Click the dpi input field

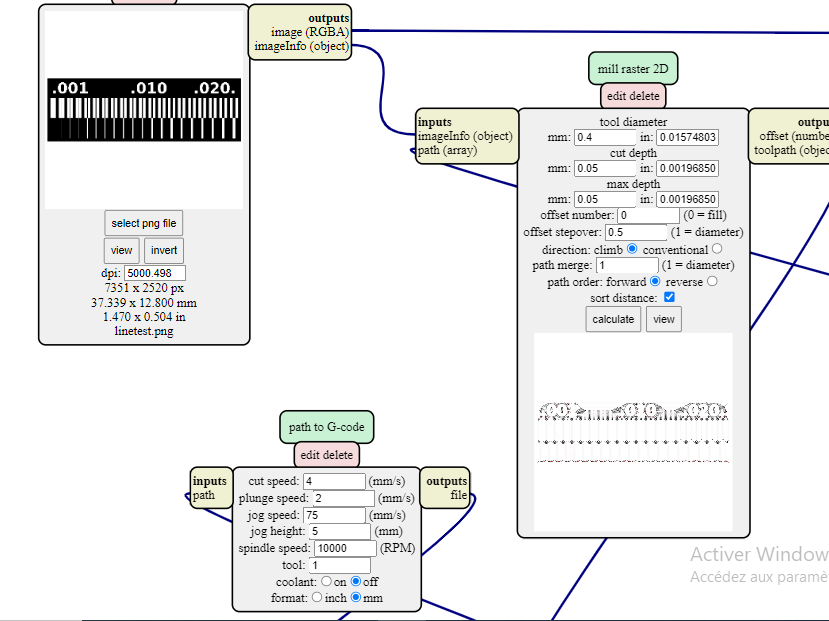click(x=155, y=273)
